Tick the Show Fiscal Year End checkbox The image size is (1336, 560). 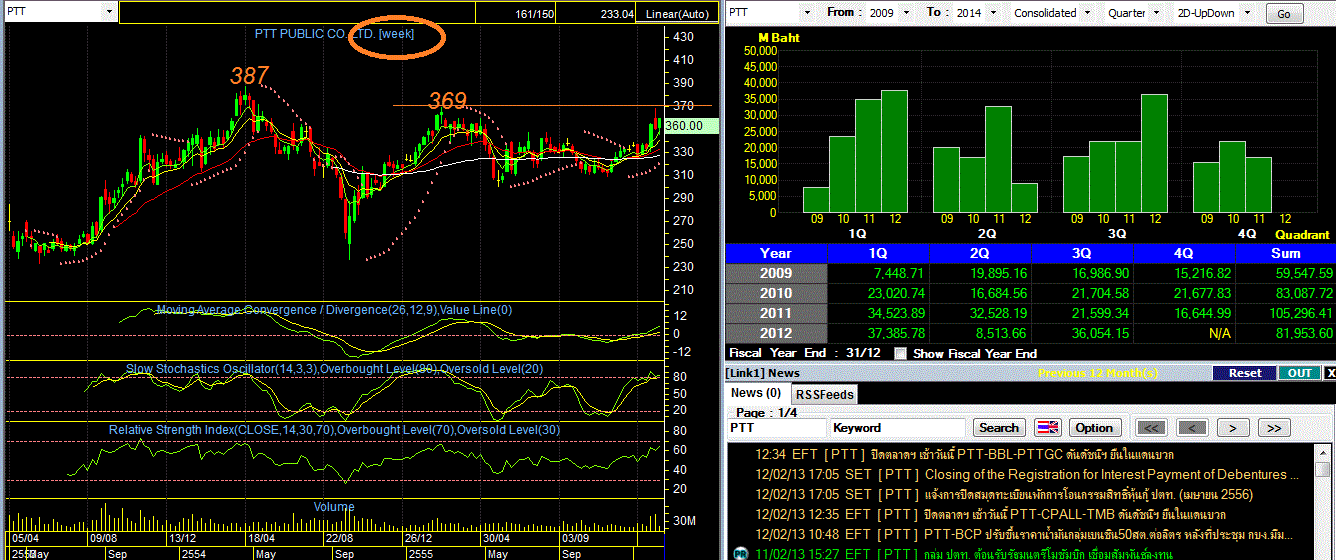(900, 353)
